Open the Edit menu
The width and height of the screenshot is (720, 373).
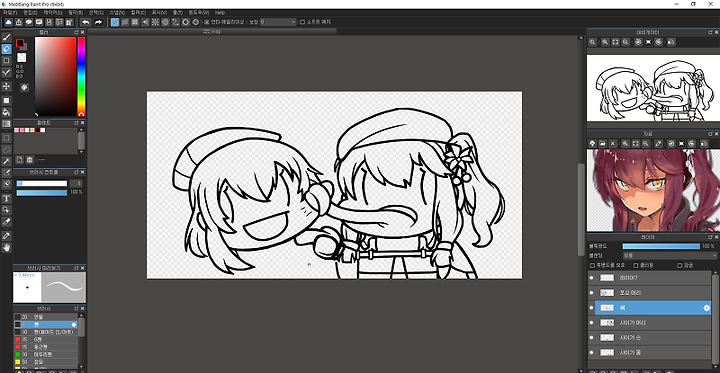[30, 12]
